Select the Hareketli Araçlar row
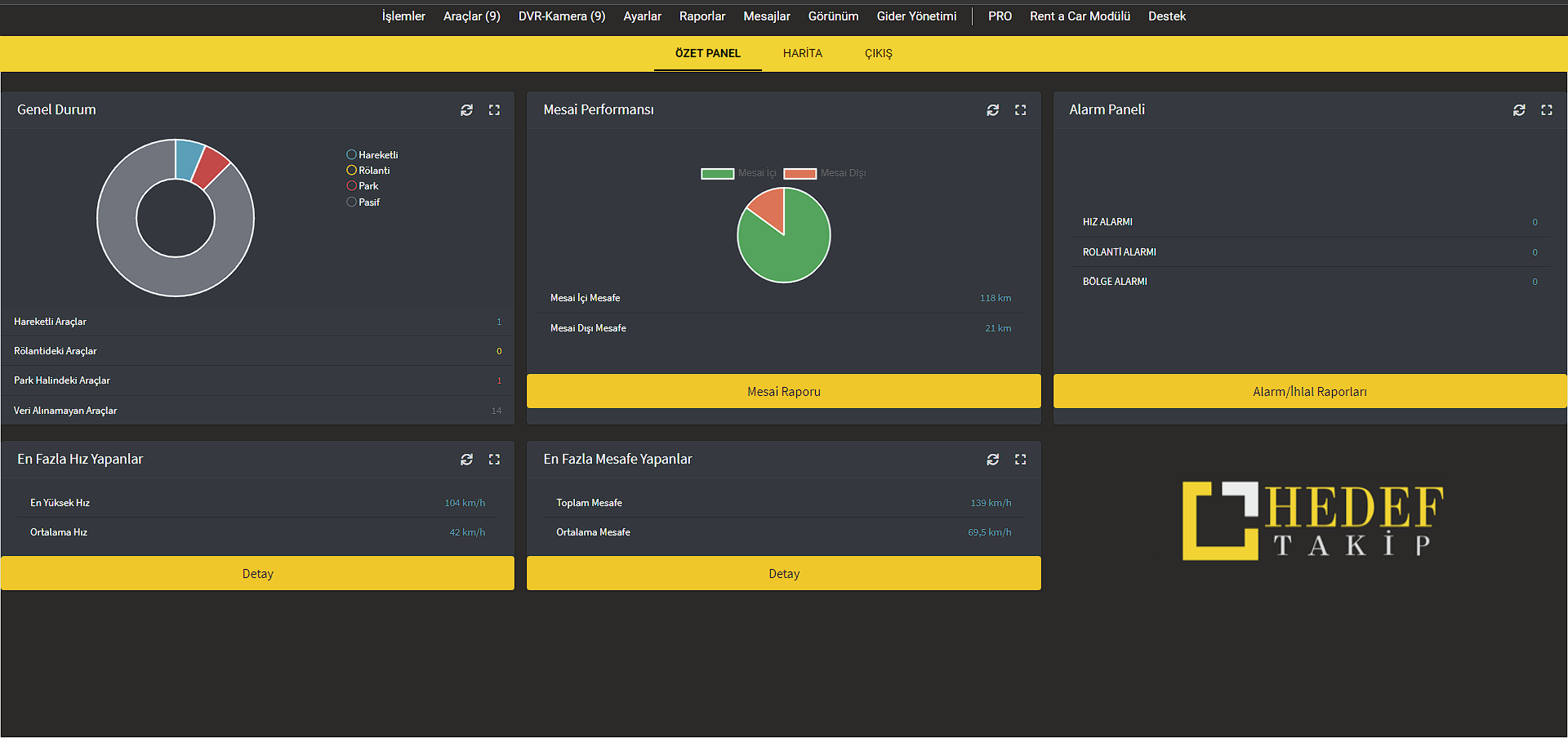Viewport: 1568px width, 738px height. (x=258, y=322)
